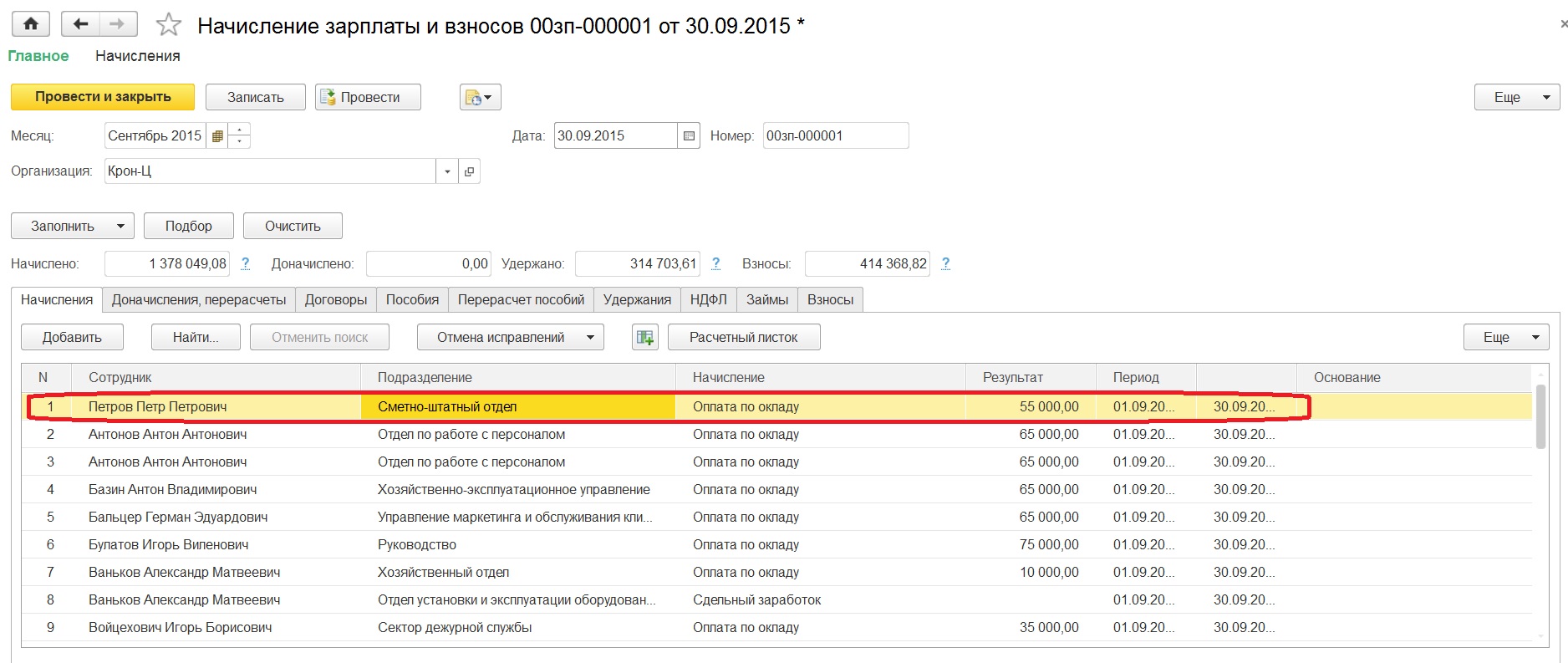Open the НДФЛ tab

pyautogui.click(x=709, y=299)
